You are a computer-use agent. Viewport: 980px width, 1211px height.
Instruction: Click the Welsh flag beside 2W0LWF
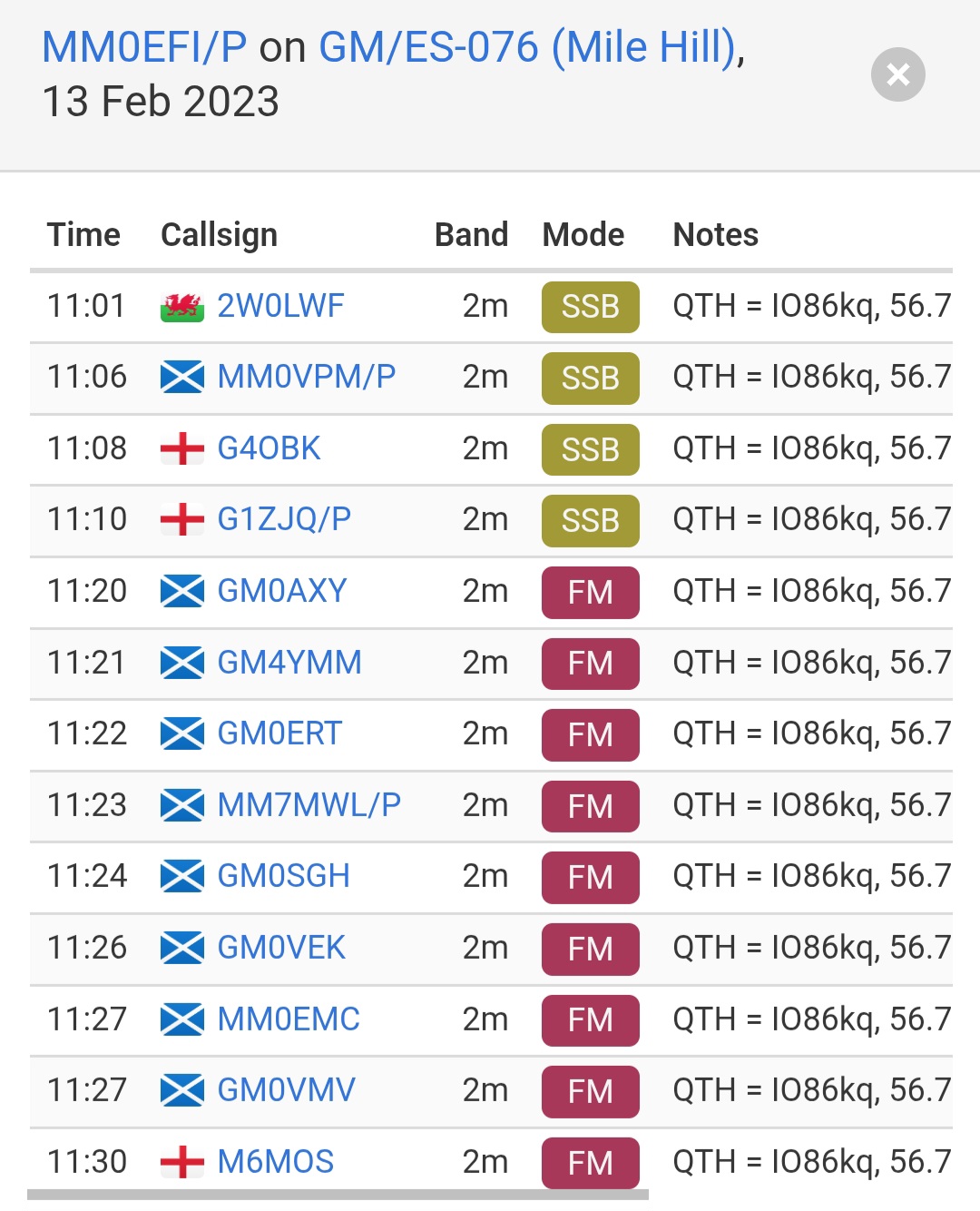182,307
